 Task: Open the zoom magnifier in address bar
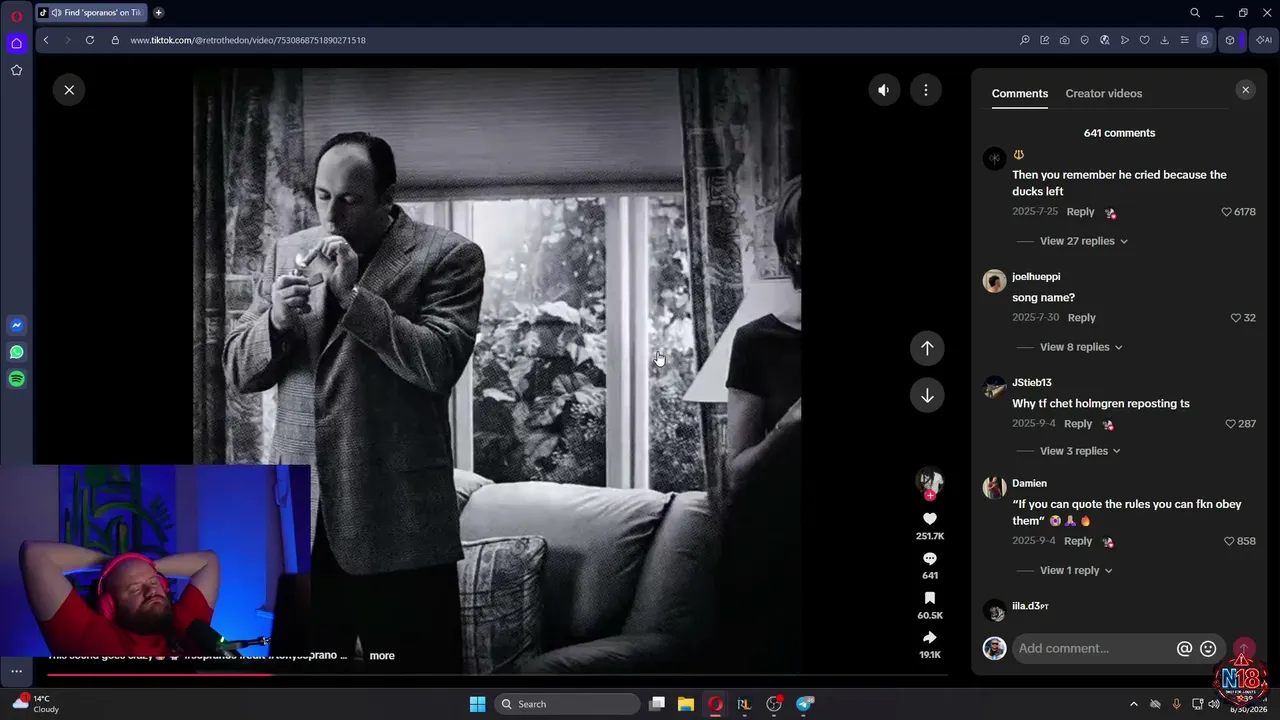(1025, 40)
